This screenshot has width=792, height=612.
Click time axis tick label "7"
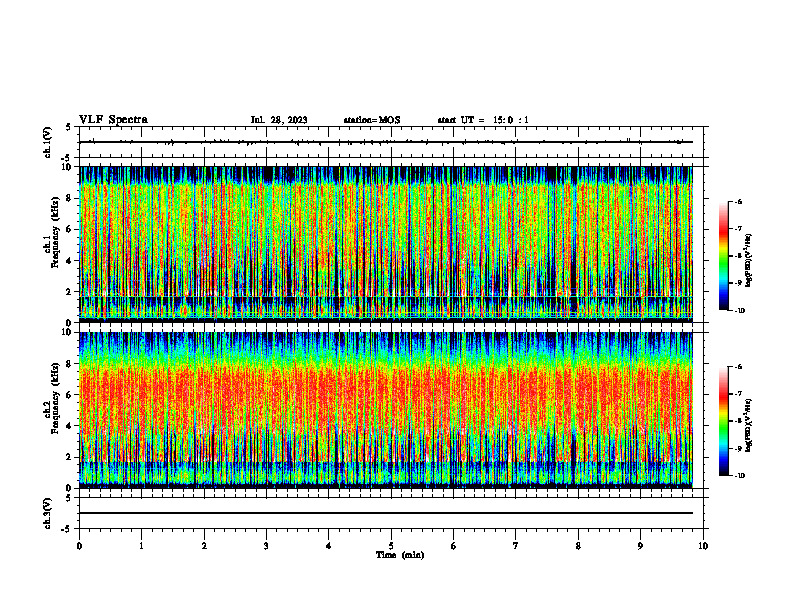516,546
